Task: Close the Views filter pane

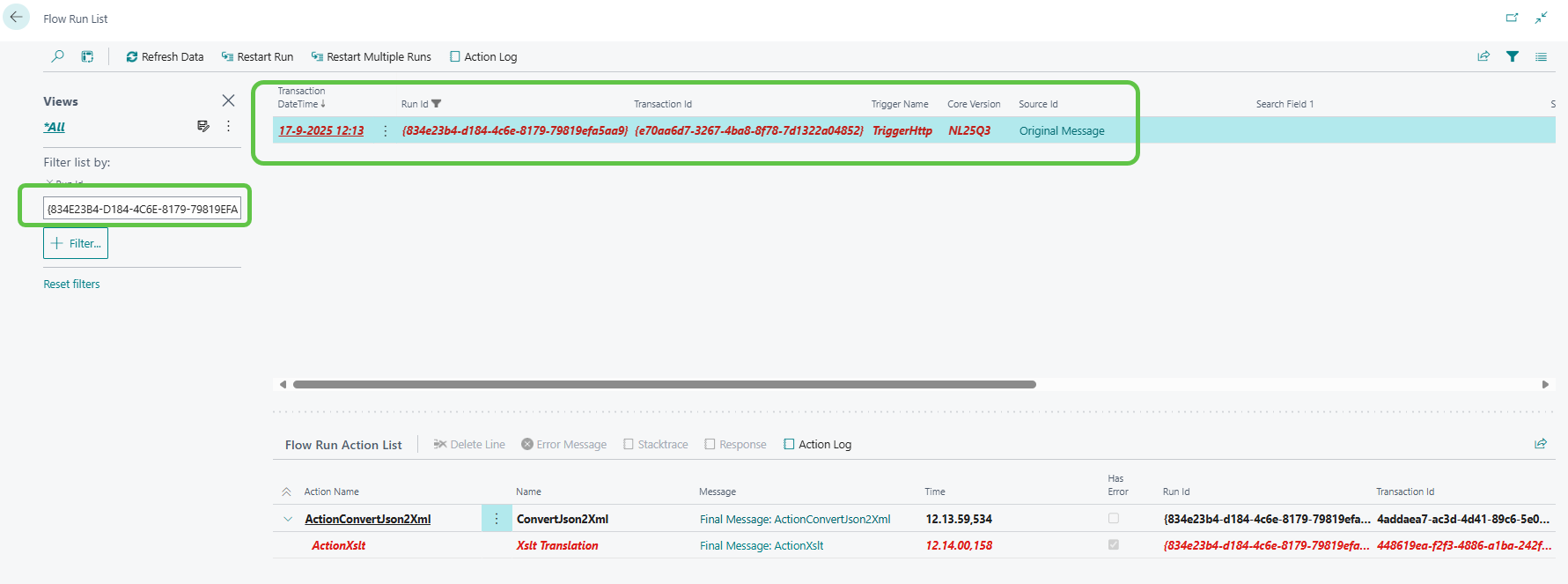Action: pos(228,100)
